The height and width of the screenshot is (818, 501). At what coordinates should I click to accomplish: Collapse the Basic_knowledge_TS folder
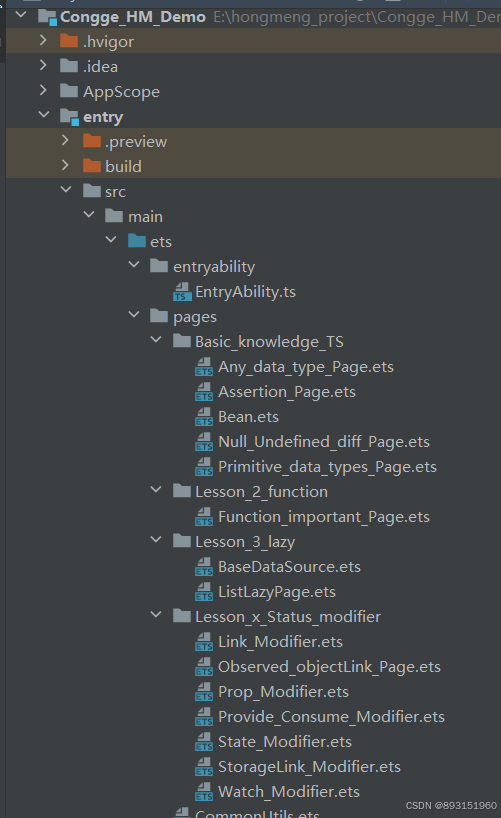coord(156,340)
